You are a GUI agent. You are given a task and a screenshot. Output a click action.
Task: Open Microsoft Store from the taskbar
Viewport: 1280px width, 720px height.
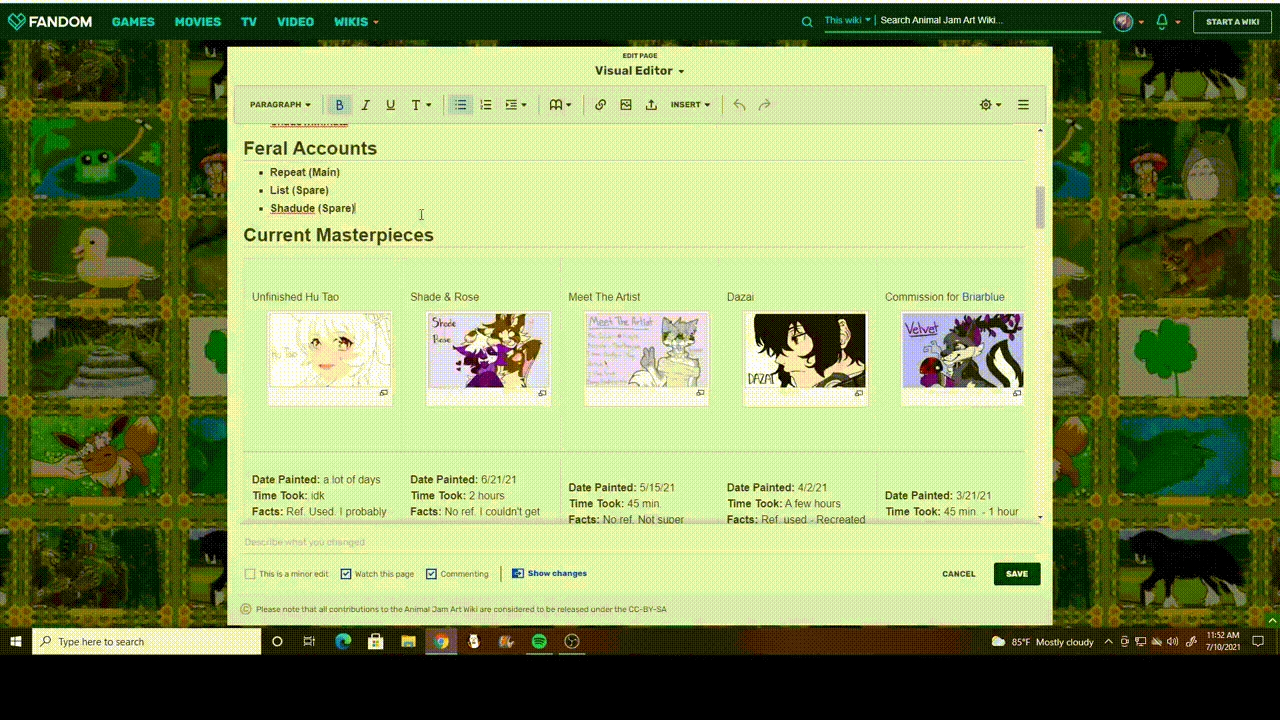pyautogui.click(x=376, y=641)
